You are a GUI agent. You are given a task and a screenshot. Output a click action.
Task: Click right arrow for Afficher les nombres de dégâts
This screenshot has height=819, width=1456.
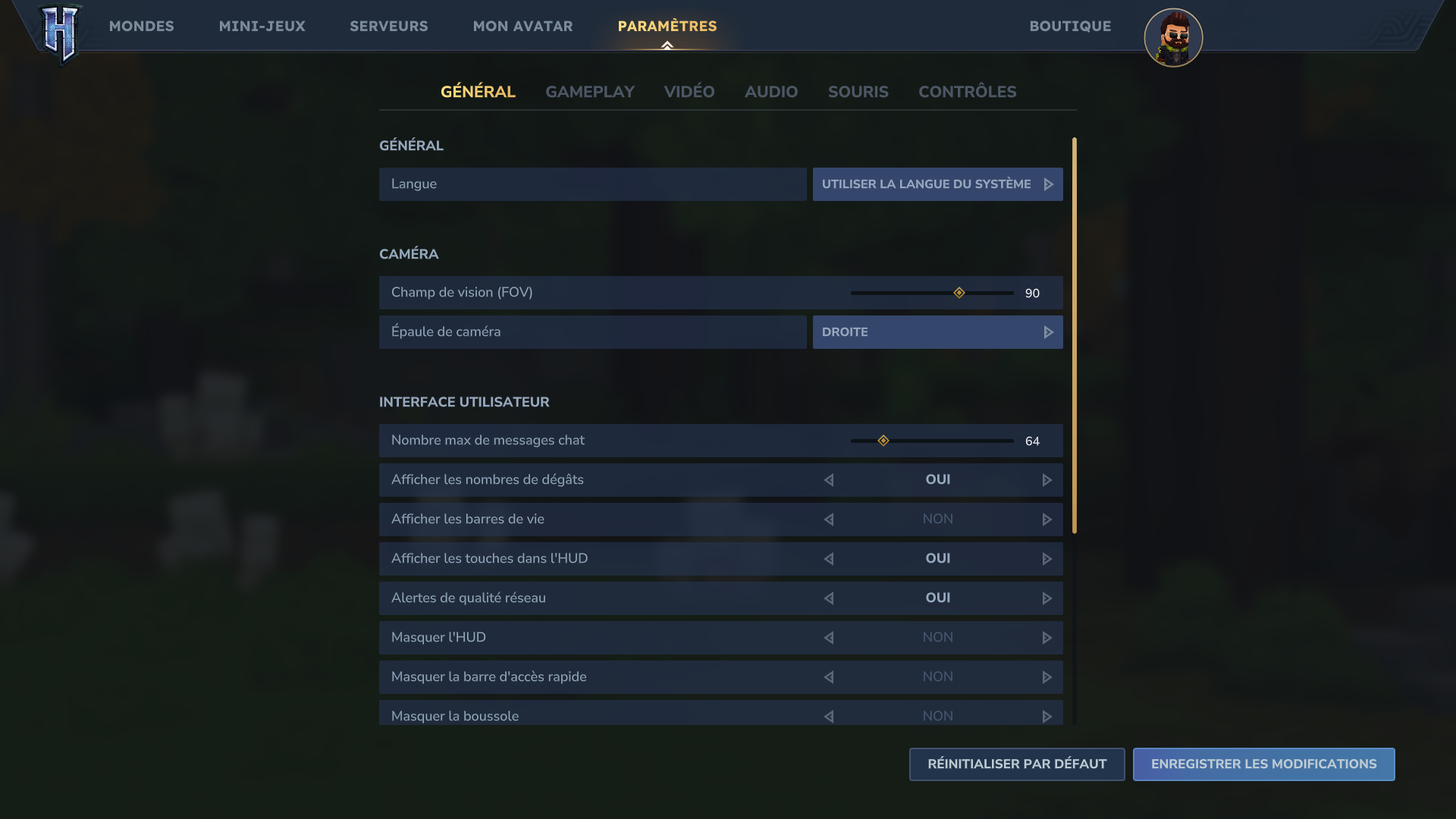pyautogui.click(x=1046, y=480)
